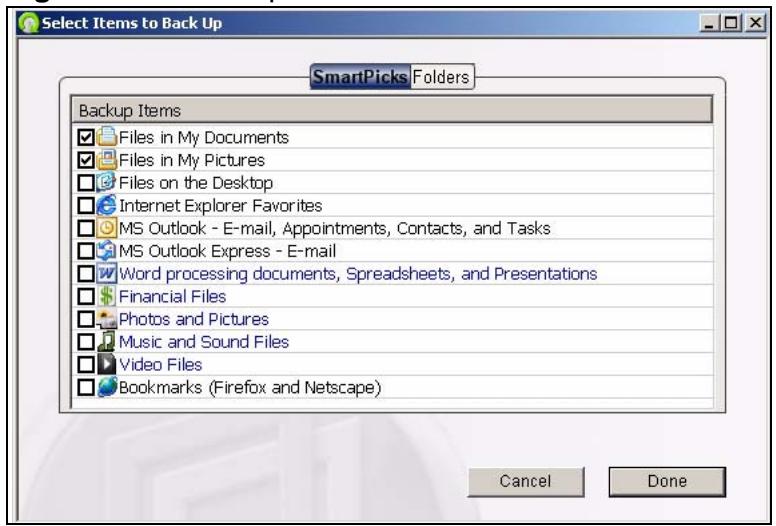Click 'Internet Explorer Favorites' label
This screenshot has width=776, height=526.
point(221,205)
